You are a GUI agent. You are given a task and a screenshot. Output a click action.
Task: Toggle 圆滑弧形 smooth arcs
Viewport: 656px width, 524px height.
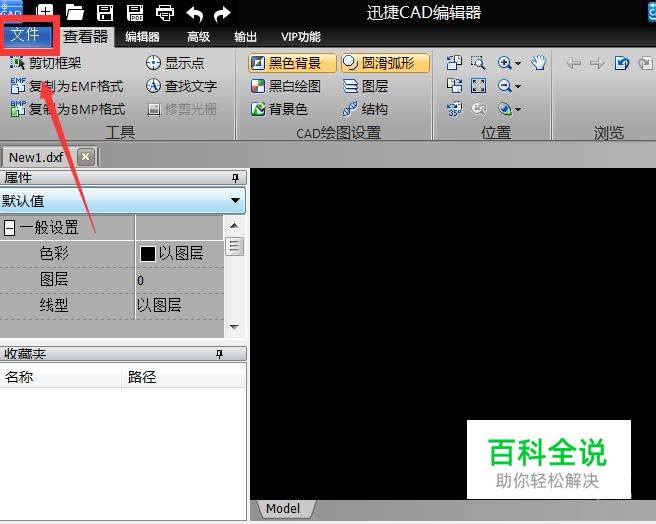(x=385, y=63)
